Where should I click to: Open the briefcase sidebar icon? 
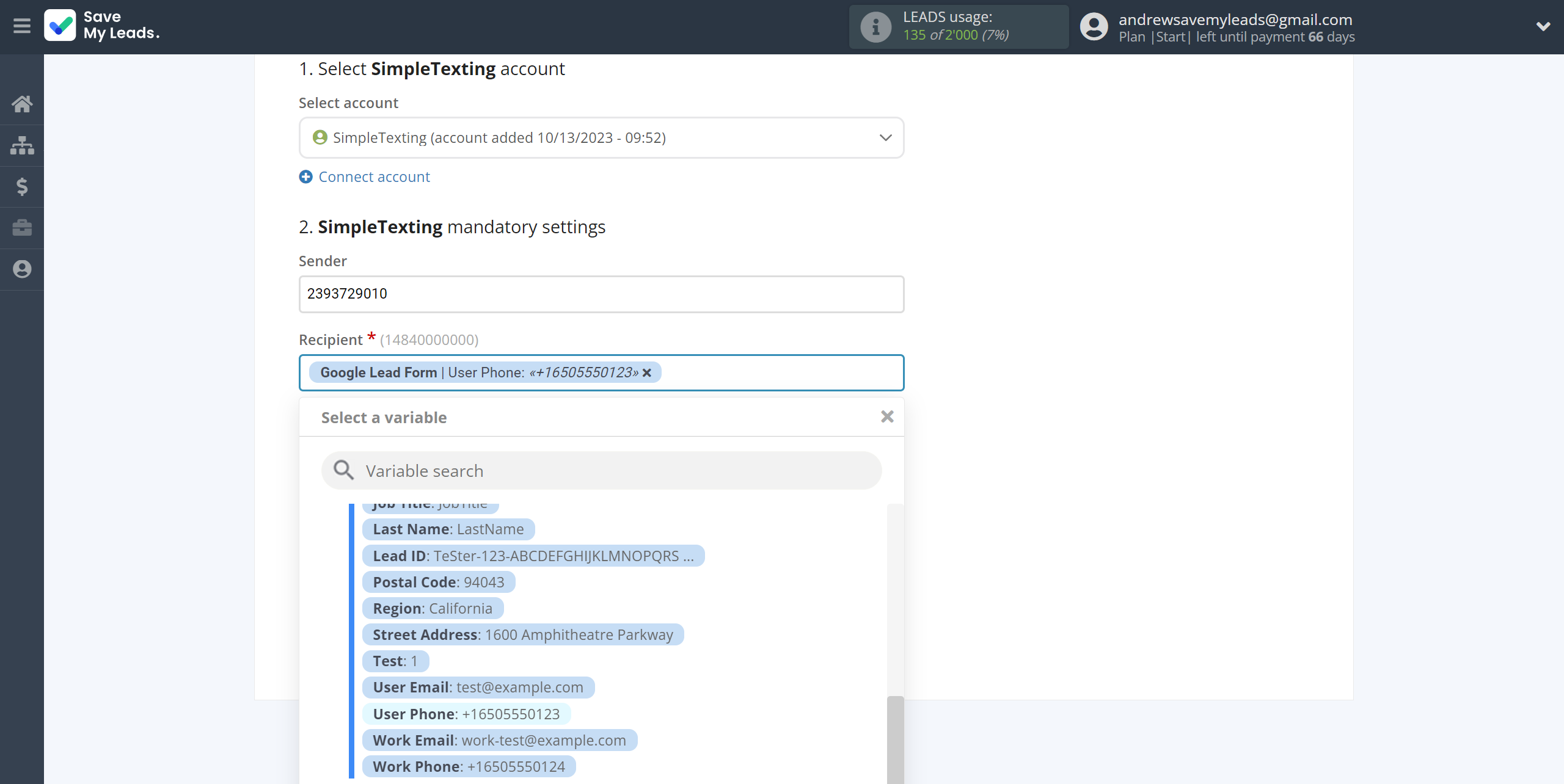pos(22,228)
